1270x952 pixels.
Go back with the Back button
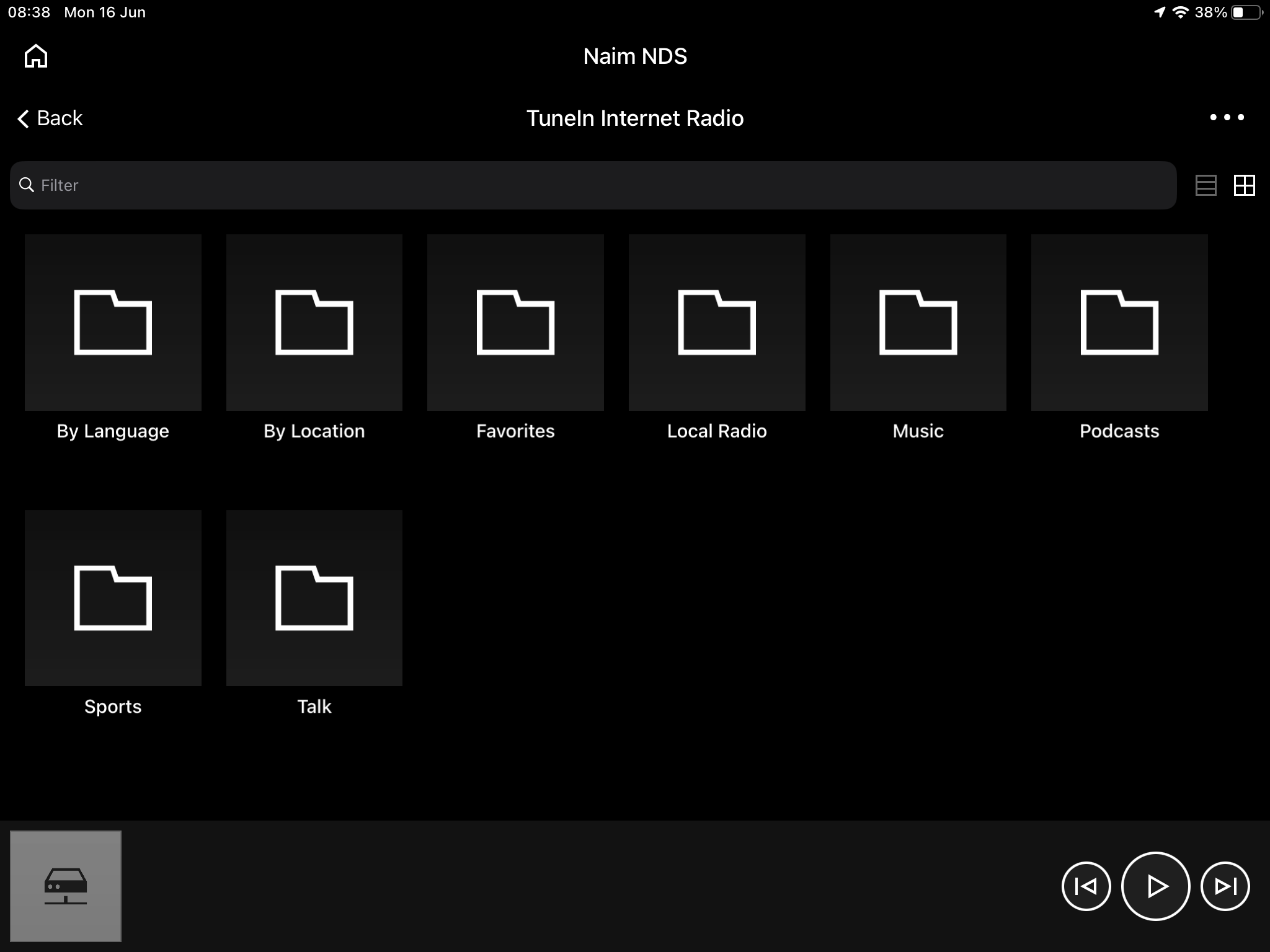click(x=50, y=118)
